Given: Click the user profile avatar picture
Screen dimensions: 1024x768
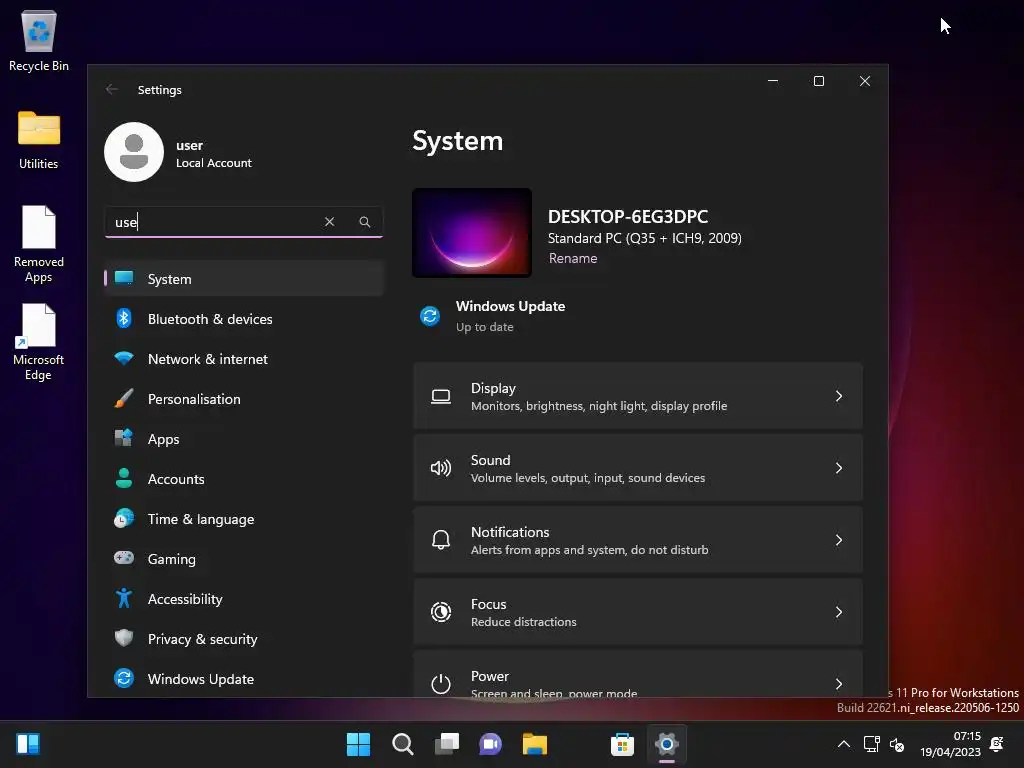Looking at the screenshot, I should 134,152.
